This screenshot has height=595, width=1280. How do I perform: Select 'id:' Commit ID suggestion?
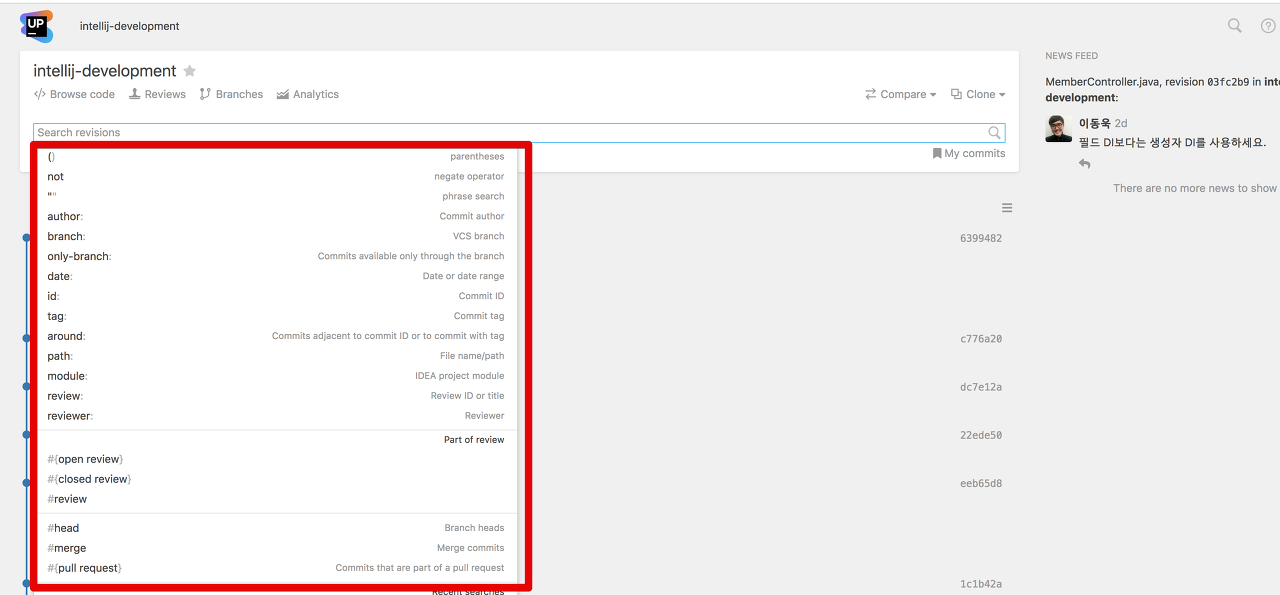(x=276, y=297)
